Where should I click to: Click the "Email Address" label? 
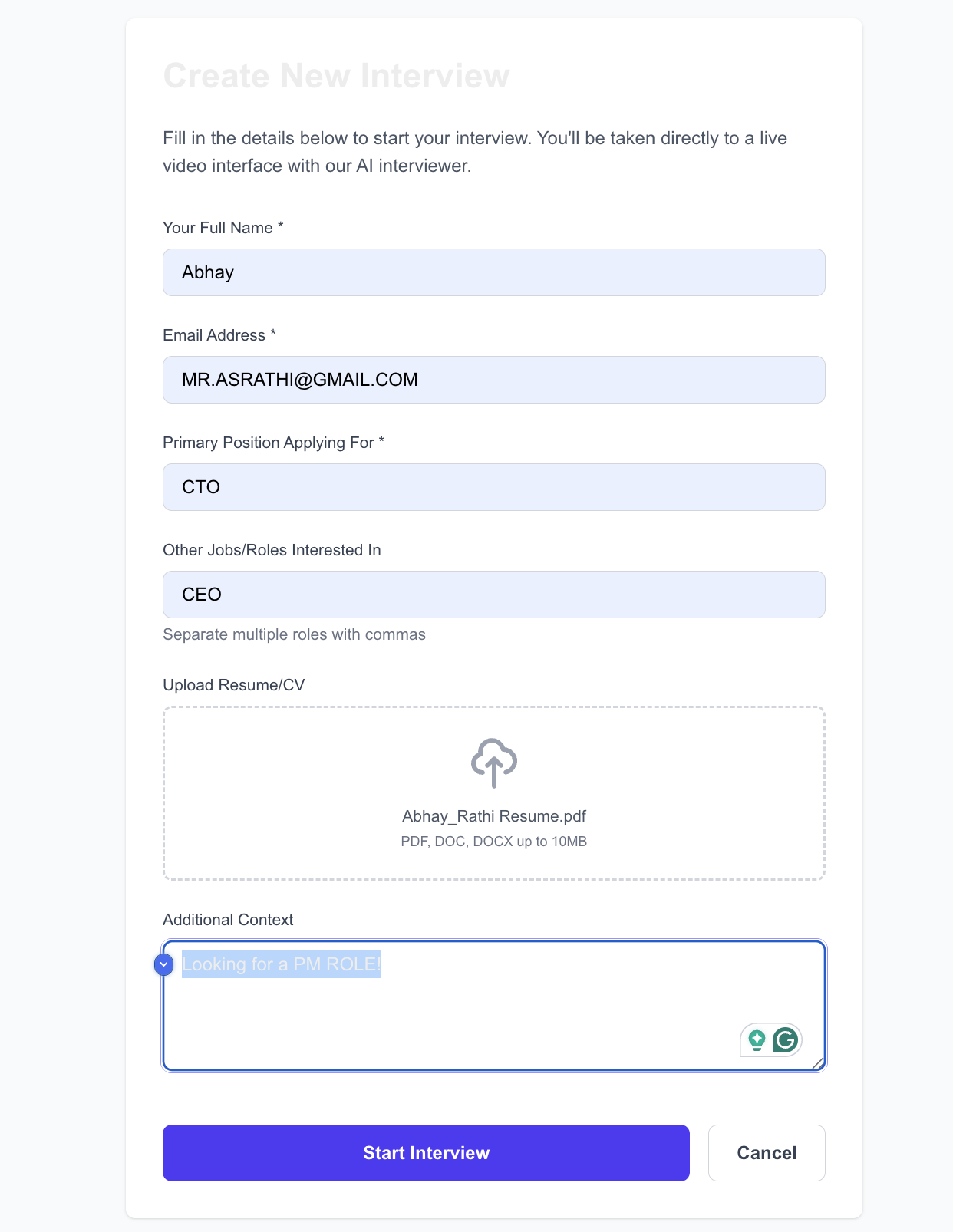pyautogui.click(x=214, y=335)
